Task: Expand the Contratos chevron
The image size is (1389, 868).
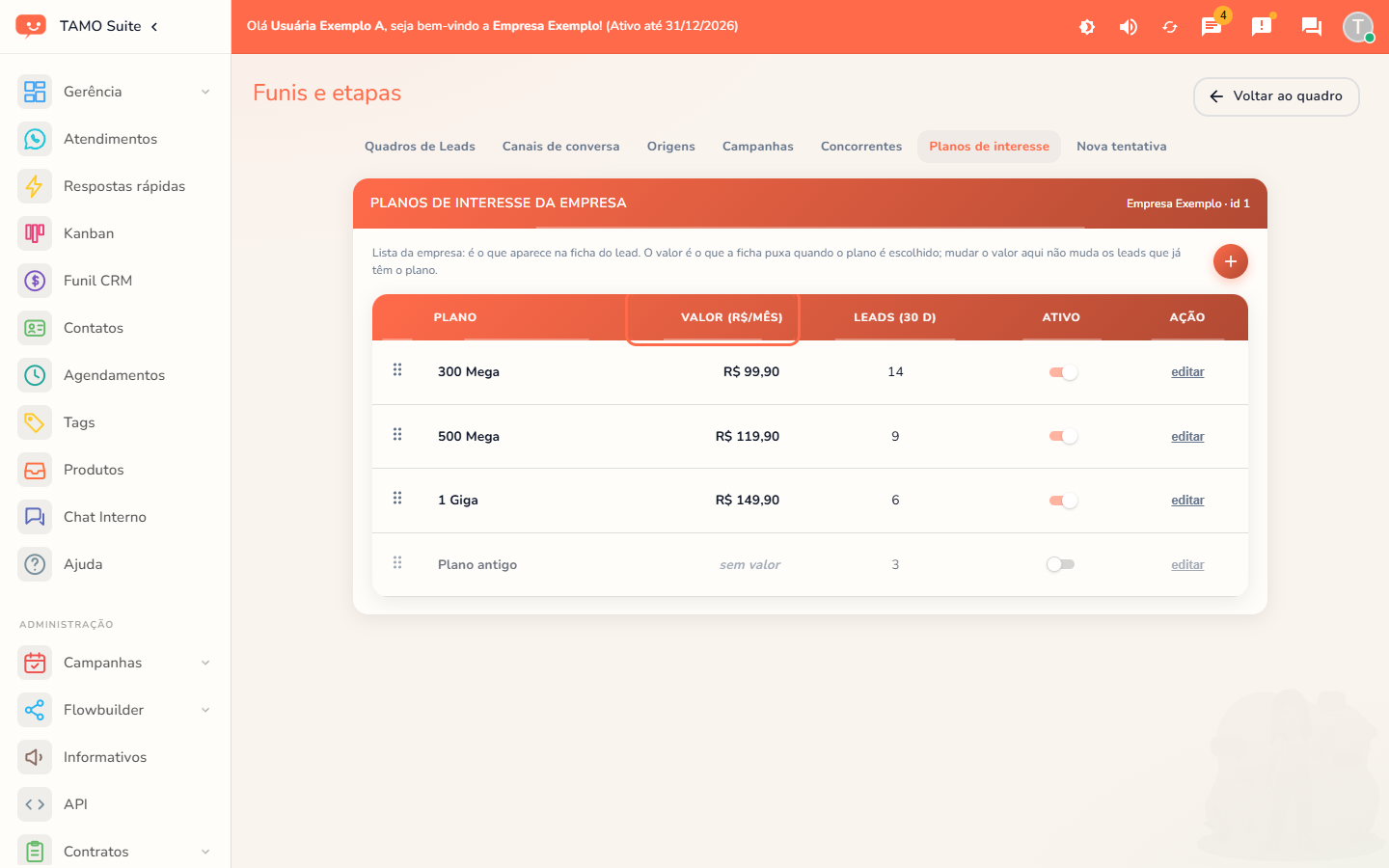Action: (x=205, y=852)
